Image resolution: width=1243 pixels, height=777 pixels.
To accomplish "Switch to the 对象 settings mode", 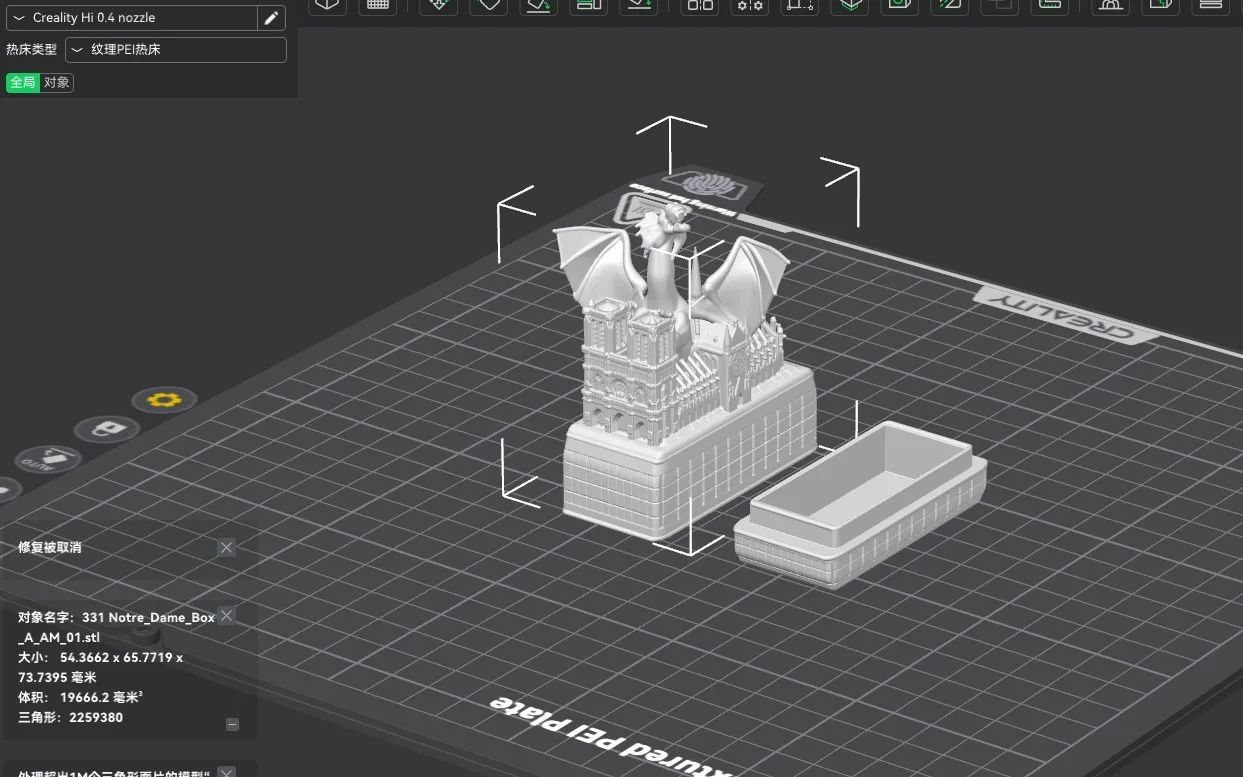I will tap(57, 82).
